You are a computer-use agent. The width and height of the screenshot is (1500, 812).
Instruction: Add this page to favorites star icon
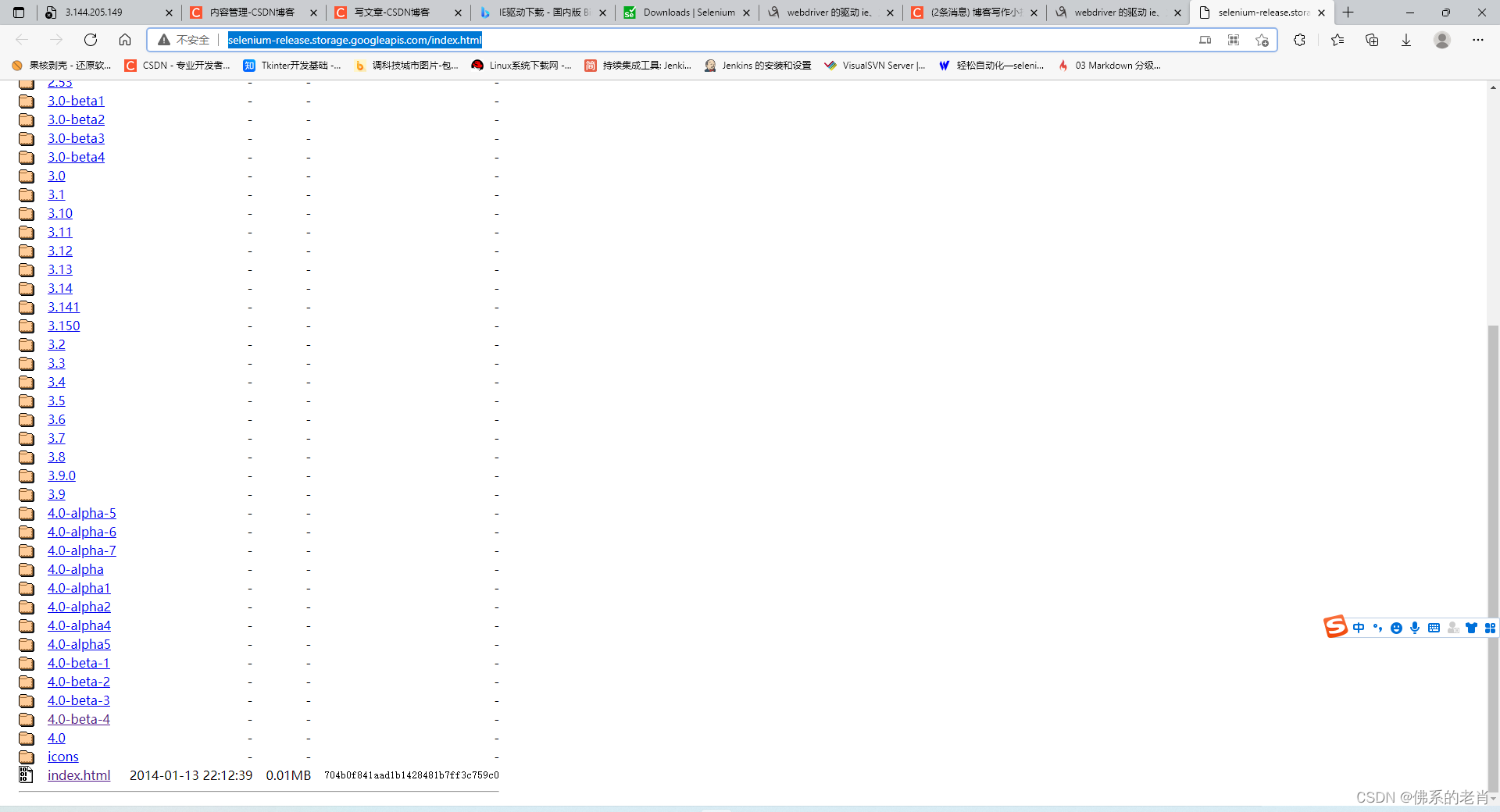click(x=1262, y=40)
